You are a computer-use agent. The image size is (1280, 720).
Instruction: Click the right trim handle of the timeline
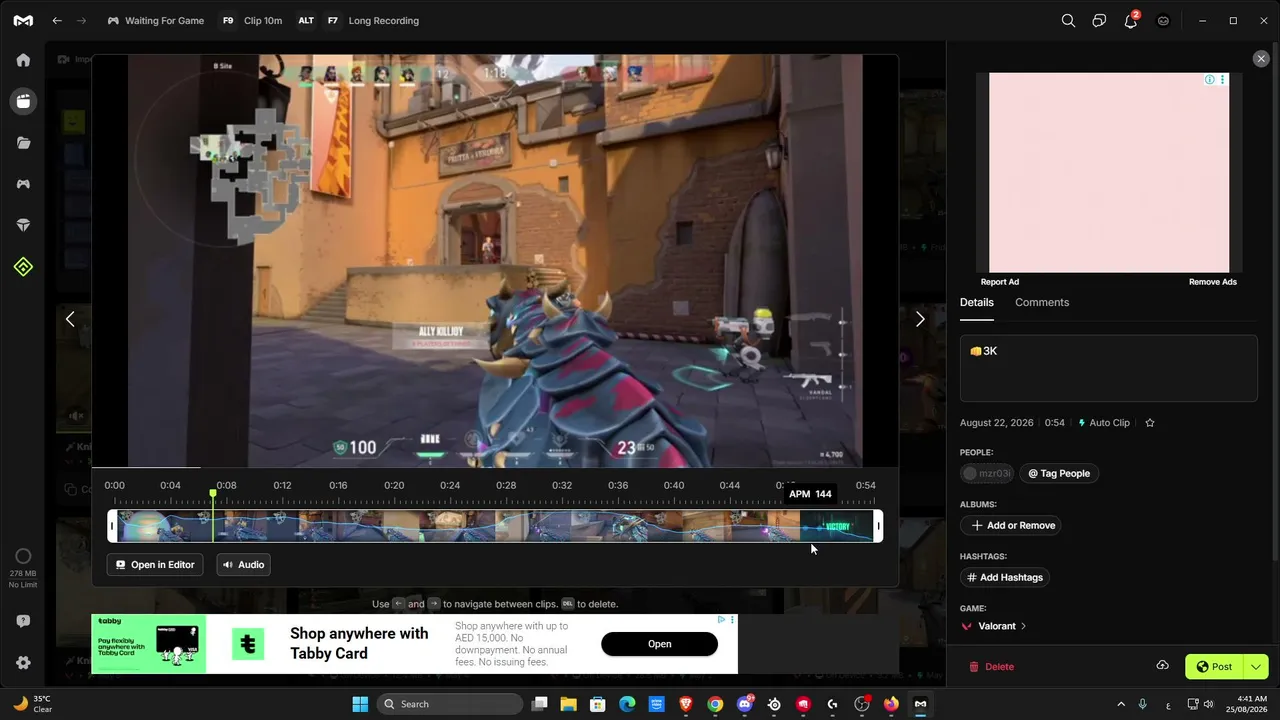tap(879, 526)
